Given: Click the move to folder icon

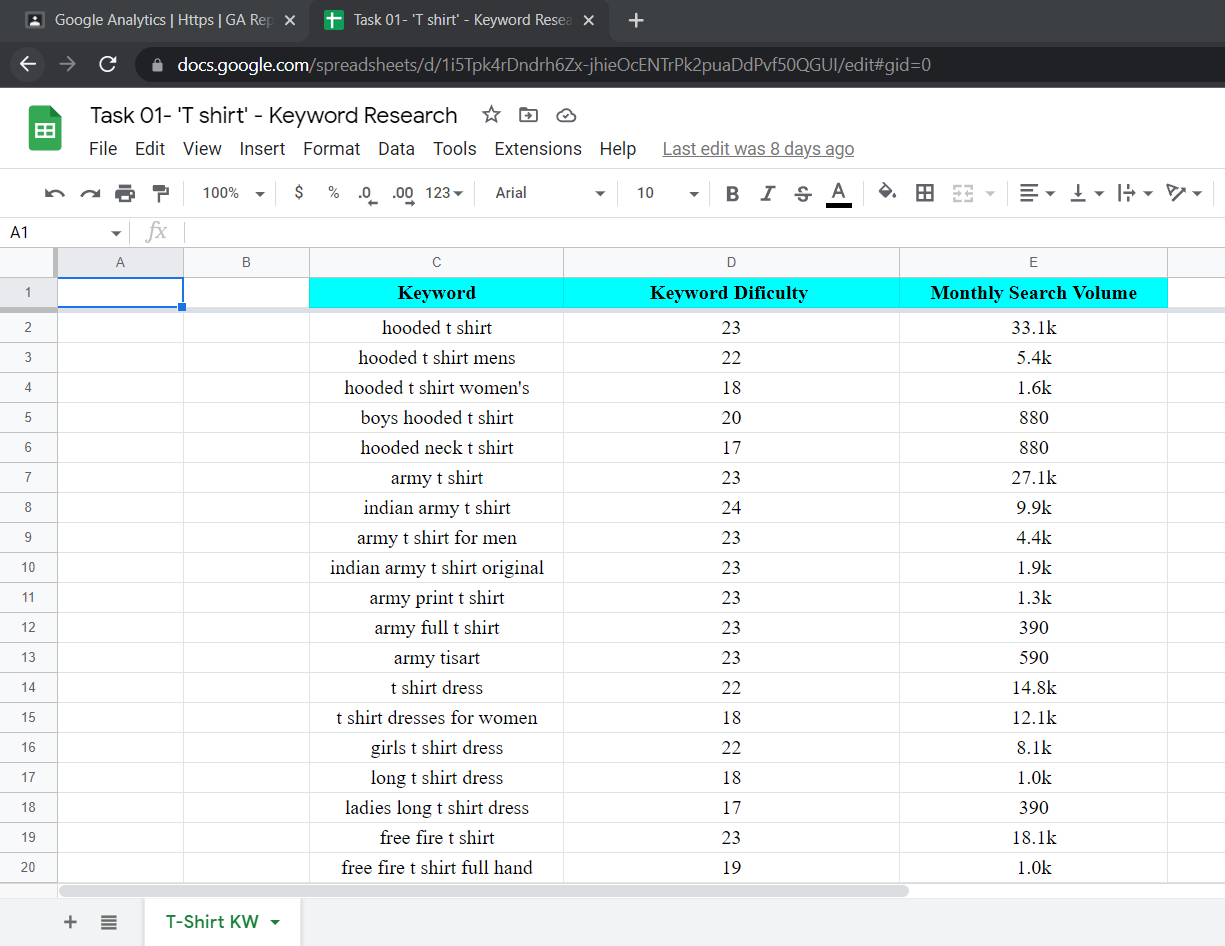Looking at the screenshot, I should pyautogui.click(x=528, y=115).
